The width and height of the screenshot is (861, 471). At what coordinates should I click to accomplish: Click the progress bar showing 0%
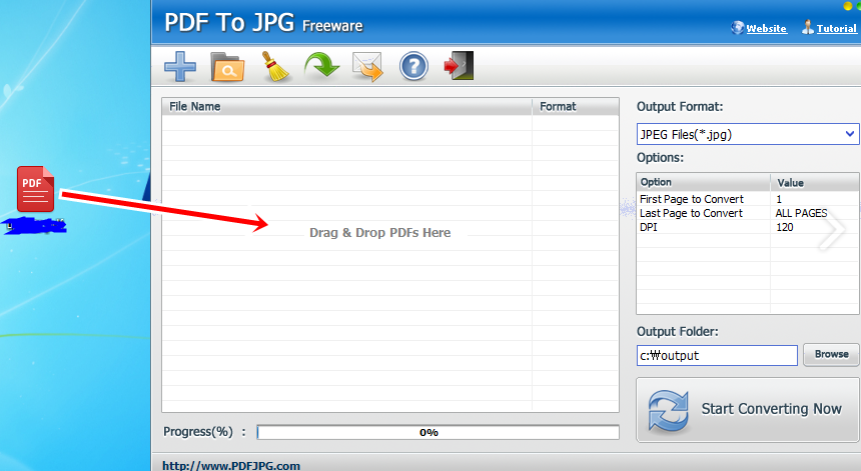coord(438,432)
